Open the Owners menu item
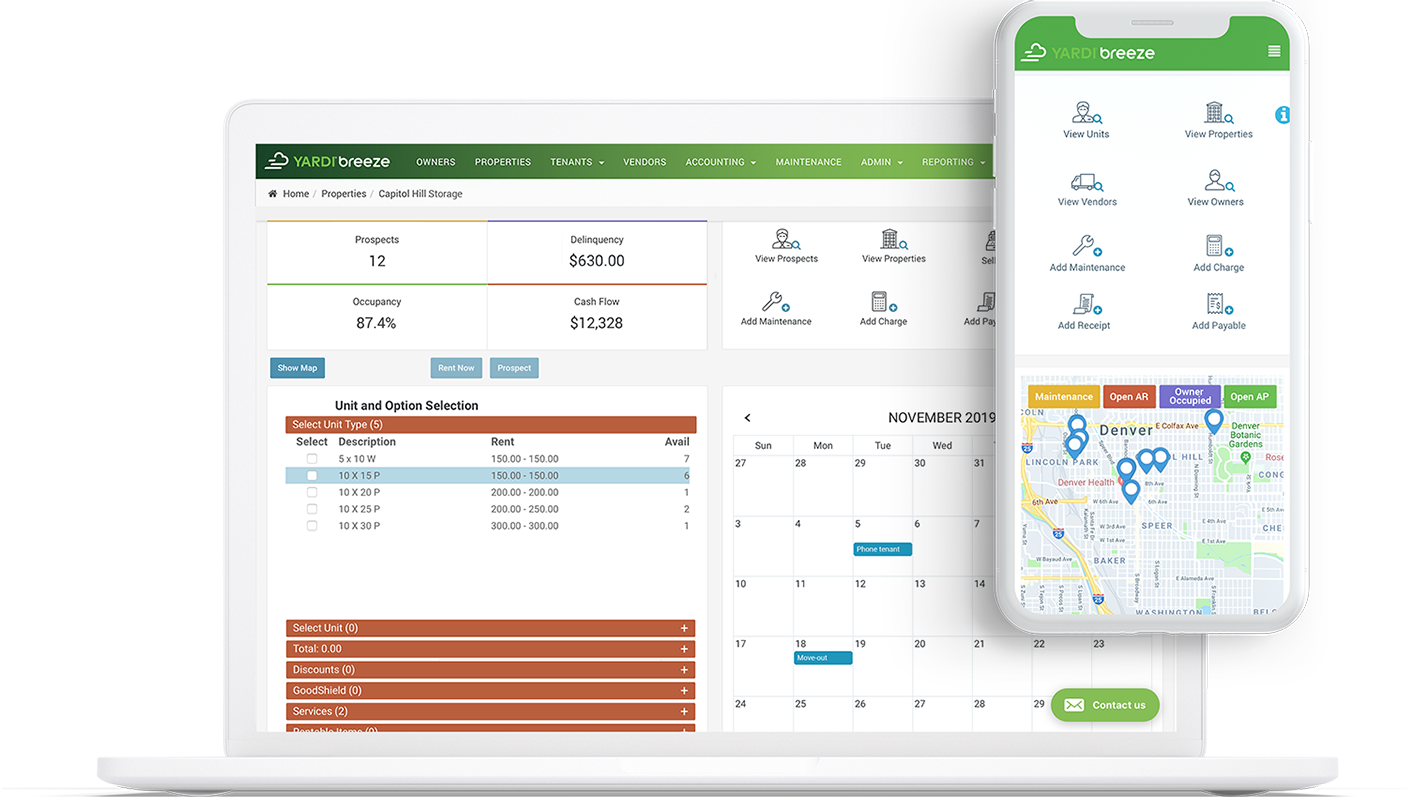 (435, 162)
